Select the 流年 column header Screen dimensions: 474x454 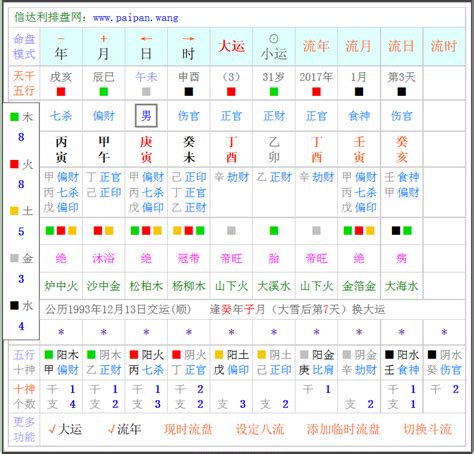[x=316, y=46]
